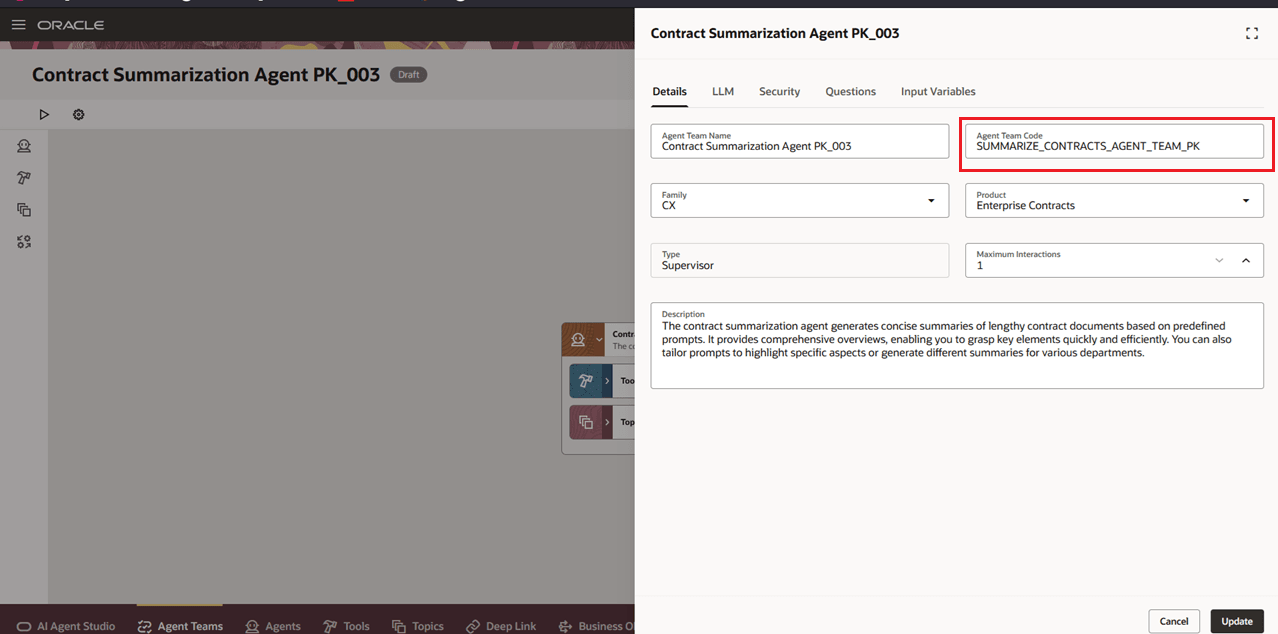
Task: Click the blue tools node icon on canvas
Action: (x=586, y=381)
